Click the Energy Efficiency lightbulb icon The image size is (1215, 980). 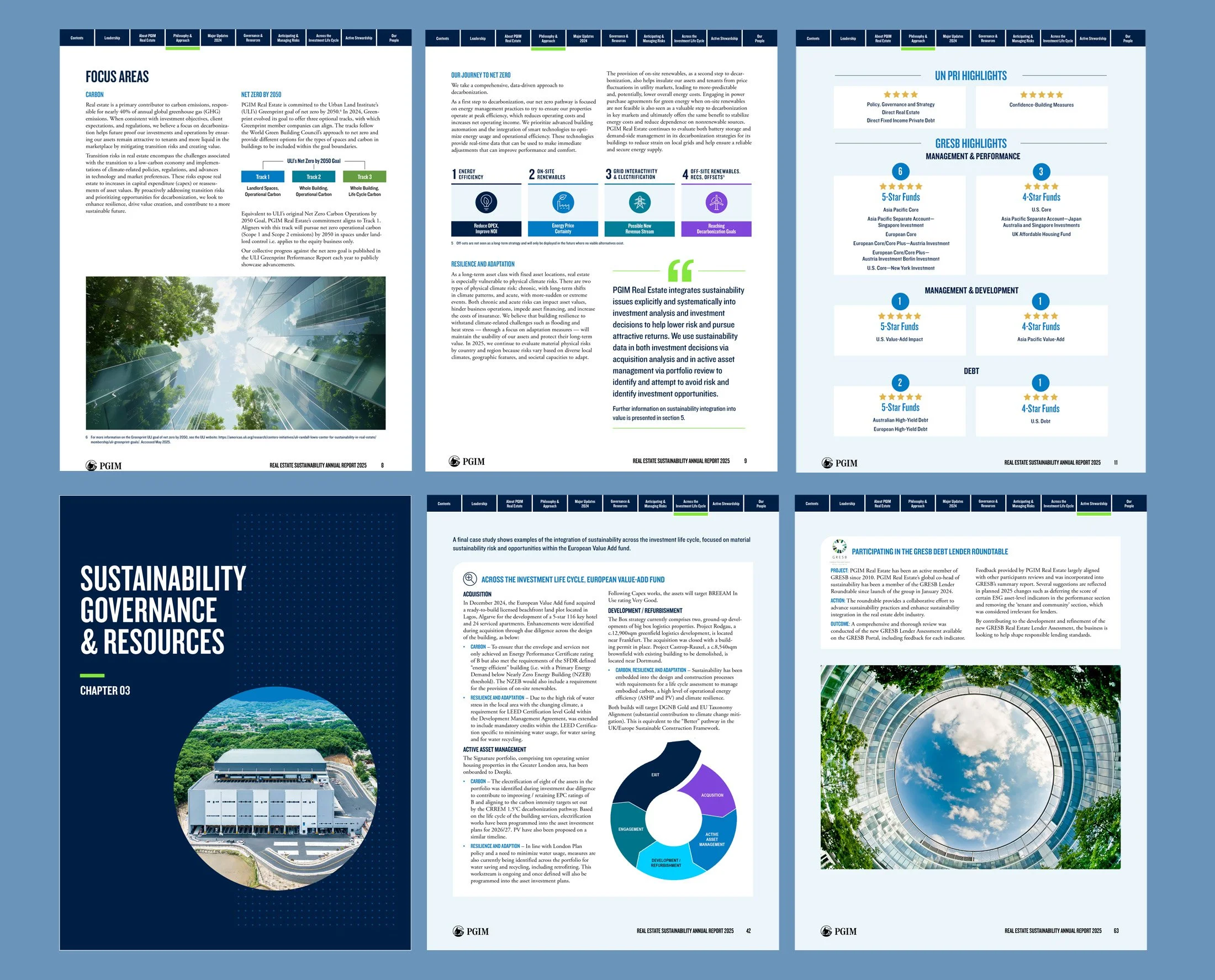(x=486, y=202)
